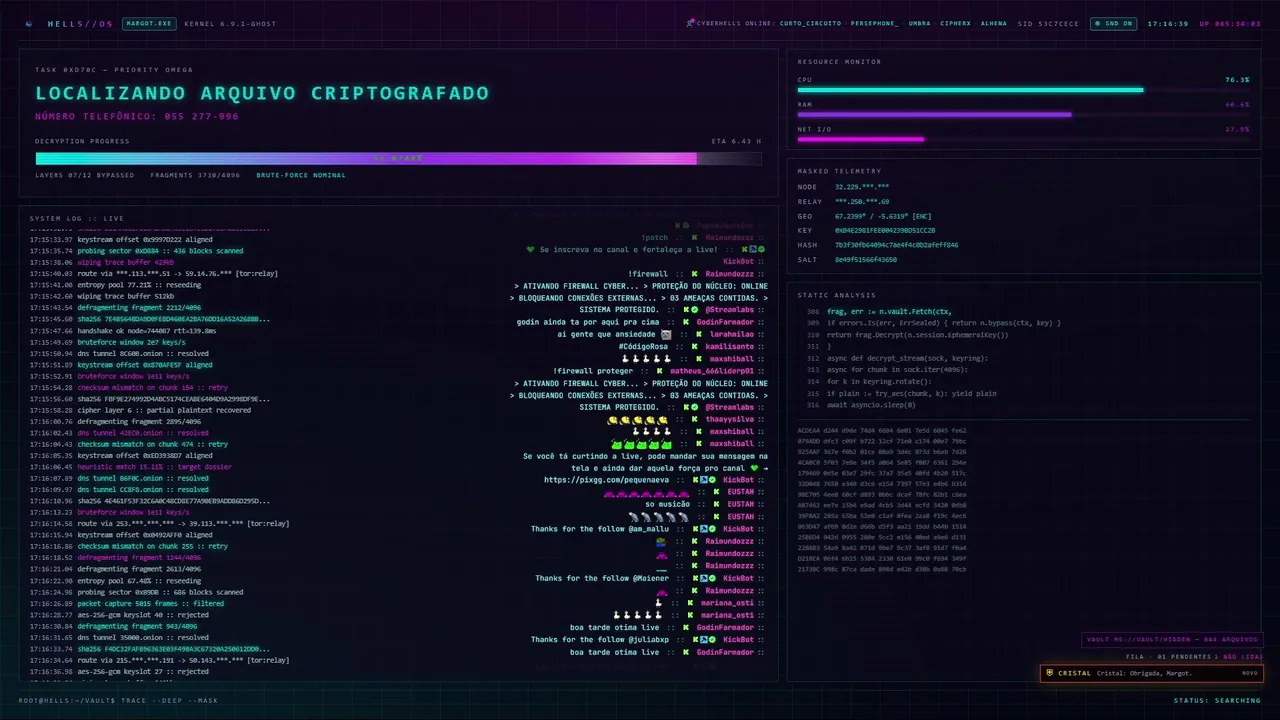Click moderator badge on pixgg.com link row
Screen dimensions: 1280x720
pos(703,480)
